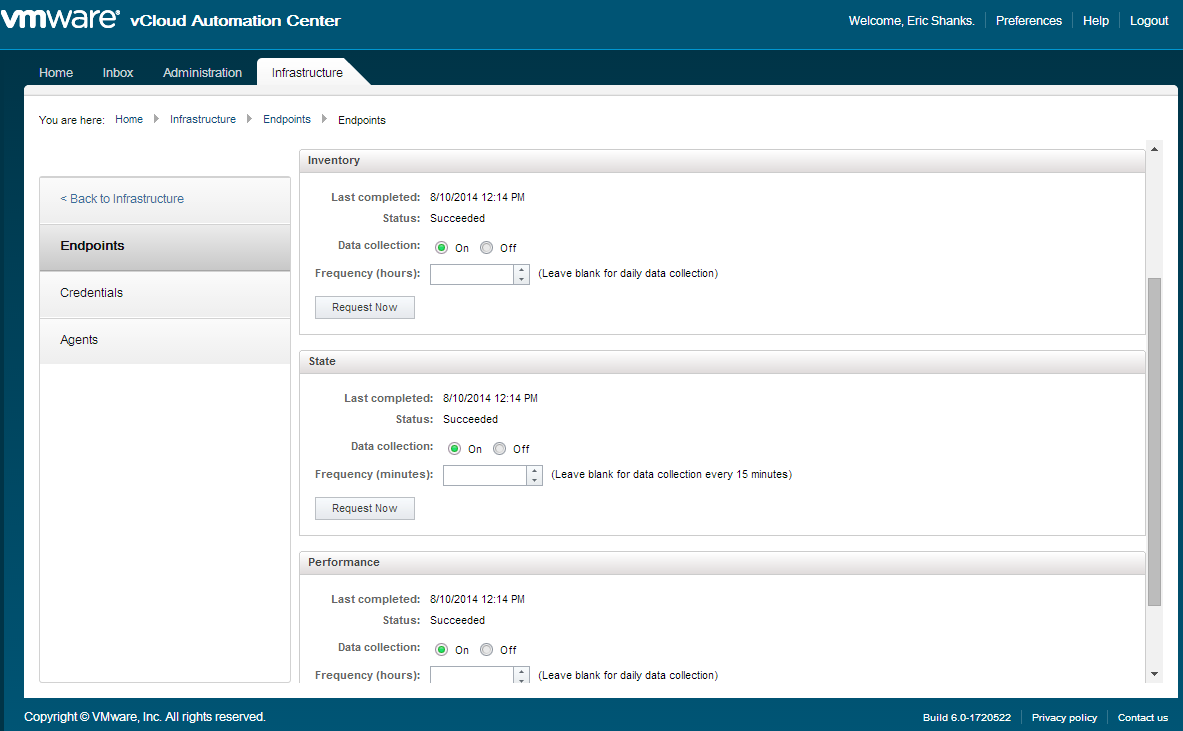Go back to Infrastructure link
This screenshot has width=1183, height=731.
122,199
